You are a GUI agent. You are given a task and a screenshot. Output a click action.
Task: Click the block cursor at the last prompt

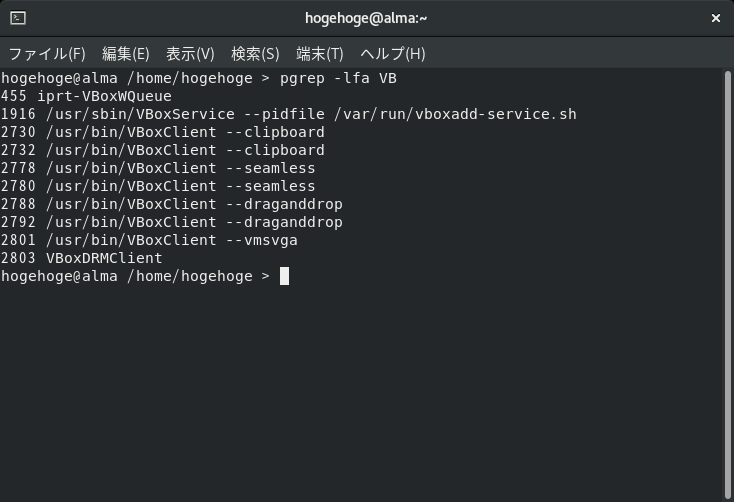pyautogui.click(x=284, y=276)
